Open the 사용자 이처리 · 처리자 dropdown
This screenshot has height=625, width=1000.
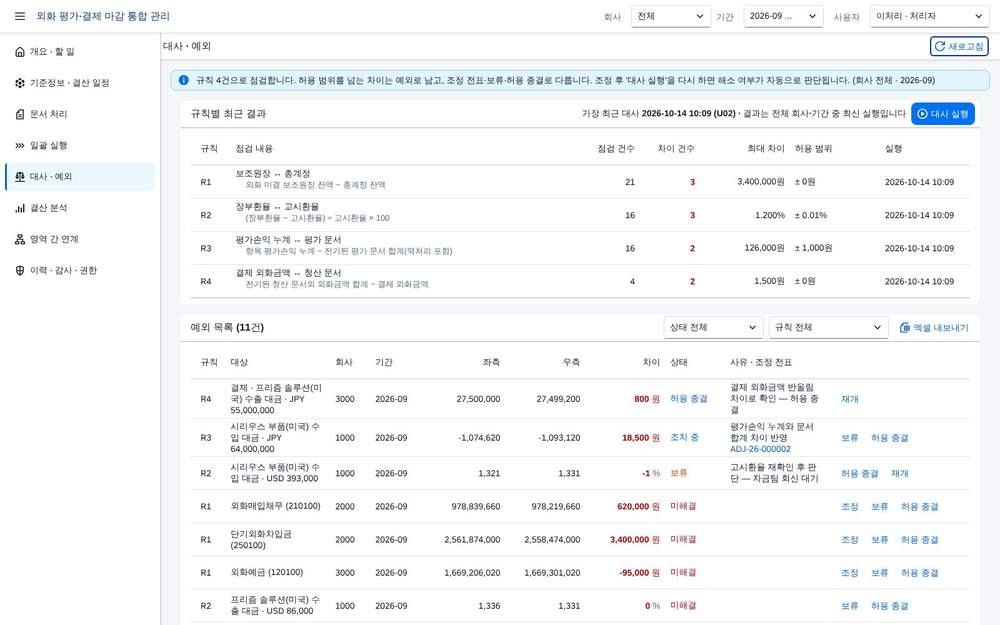[929, 16]
